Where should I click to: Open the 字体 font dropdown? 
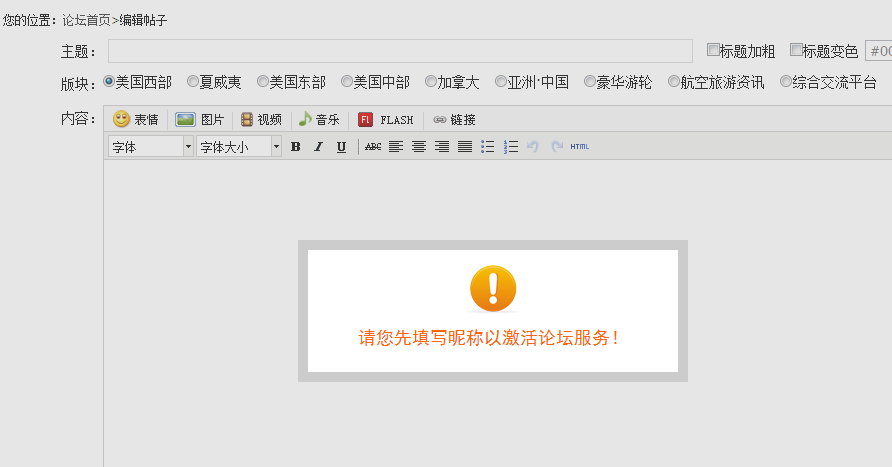[x=151, y=147]
